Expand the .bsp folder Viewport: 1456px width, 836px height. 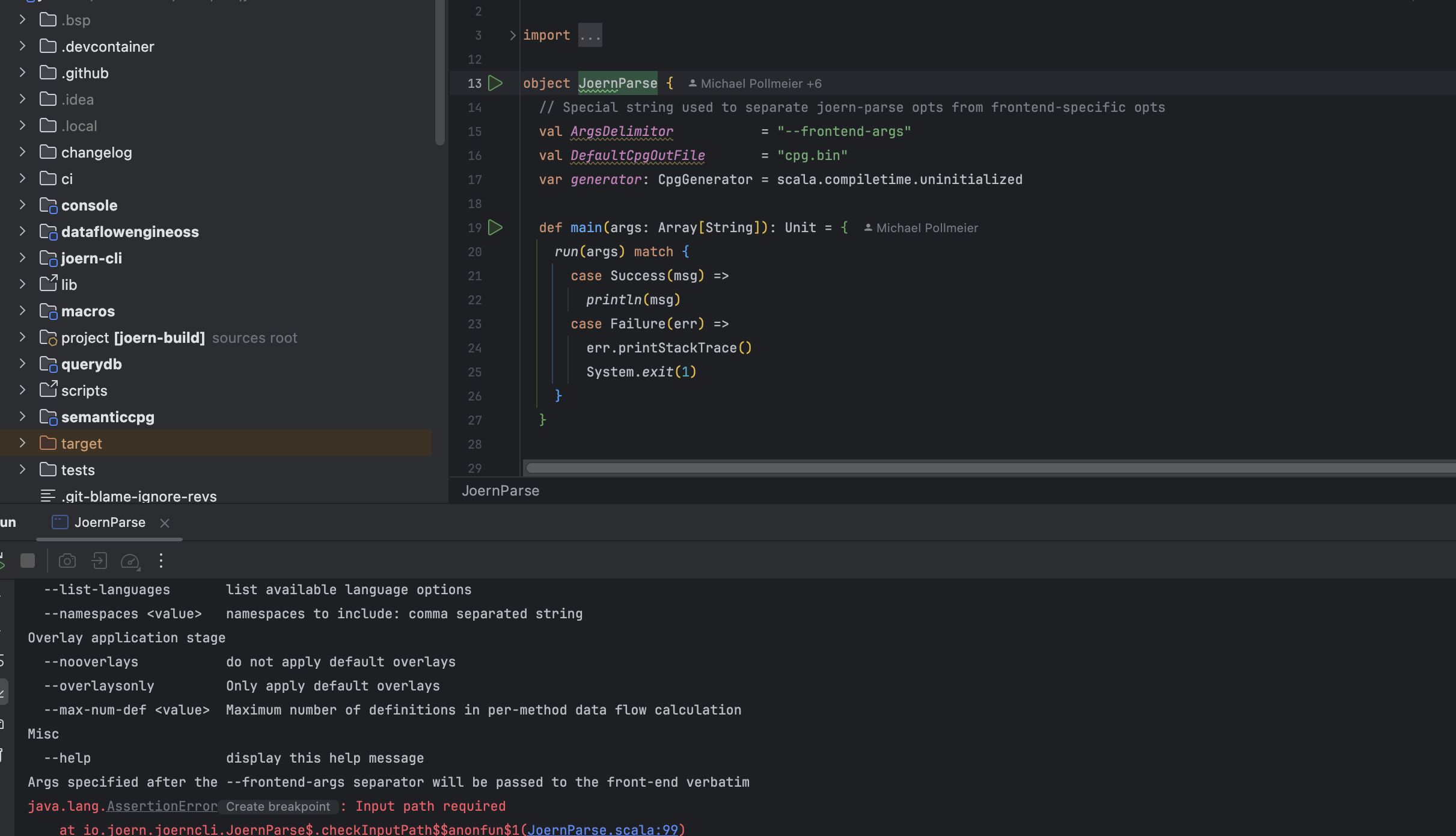point(22,20)
